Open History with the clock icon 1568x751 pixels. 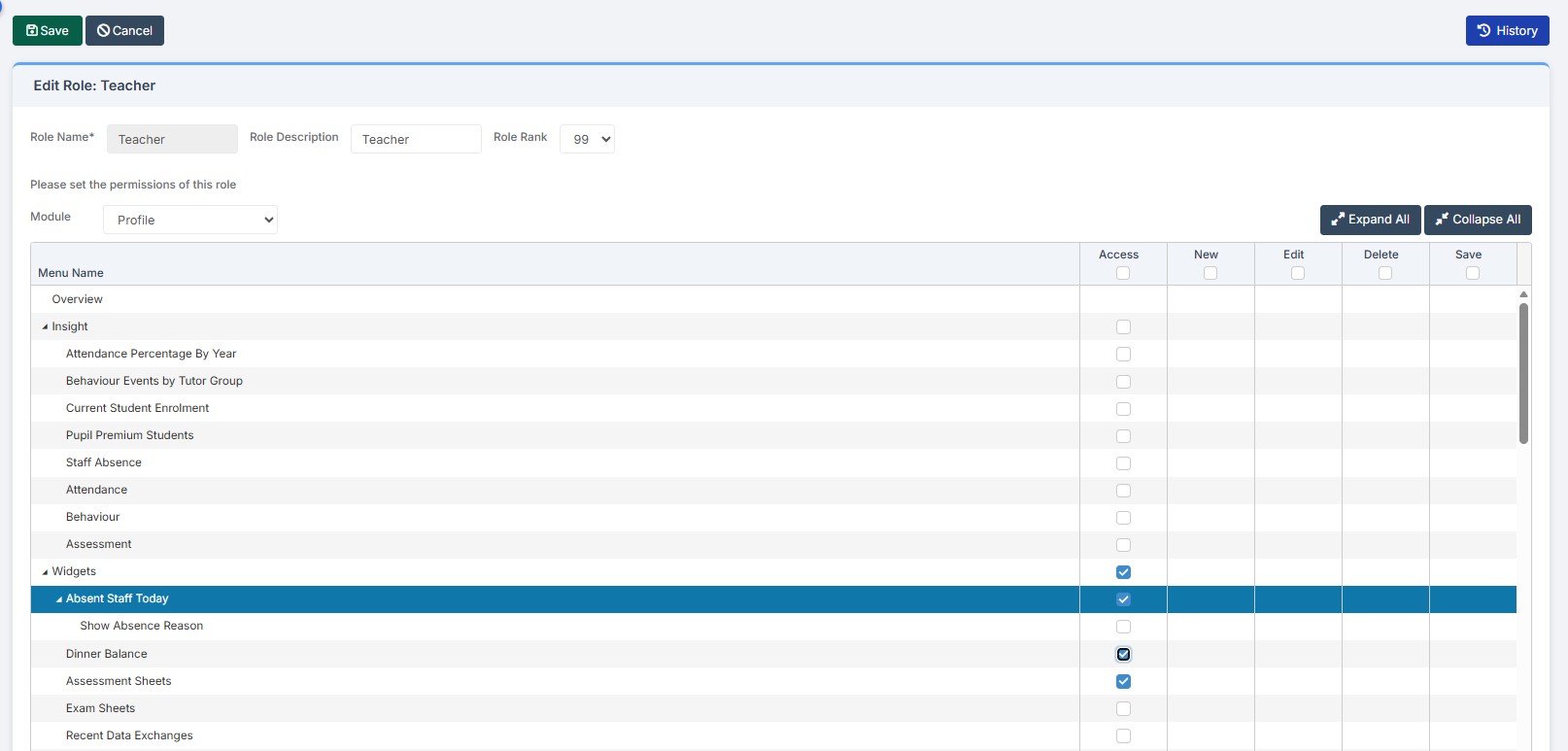coord(1507,30)
